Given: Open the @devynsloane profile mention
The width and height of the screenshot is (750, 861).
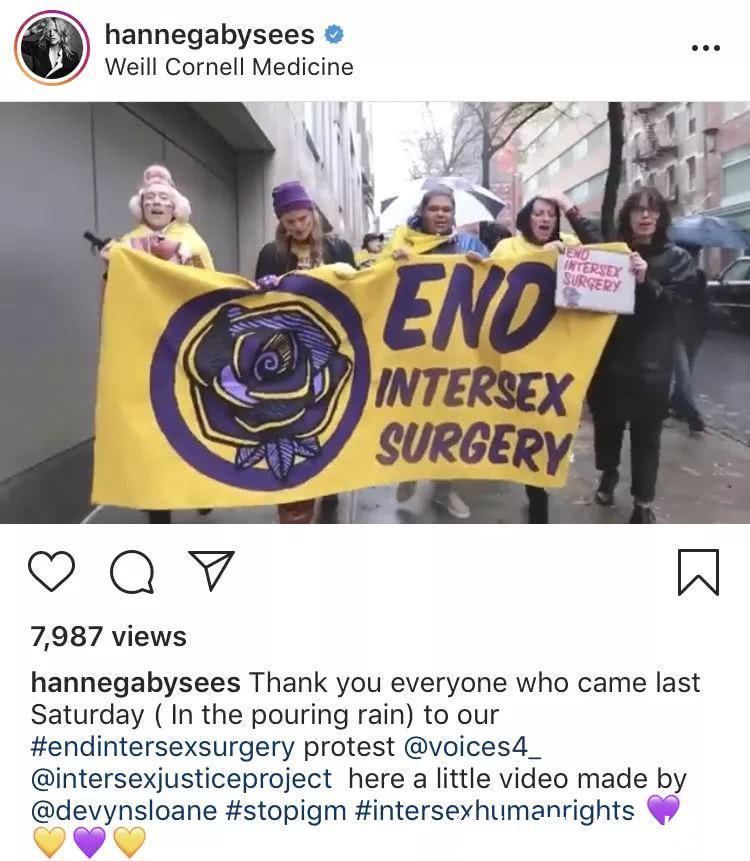Looking at the screenshot, I should [124, 810].
